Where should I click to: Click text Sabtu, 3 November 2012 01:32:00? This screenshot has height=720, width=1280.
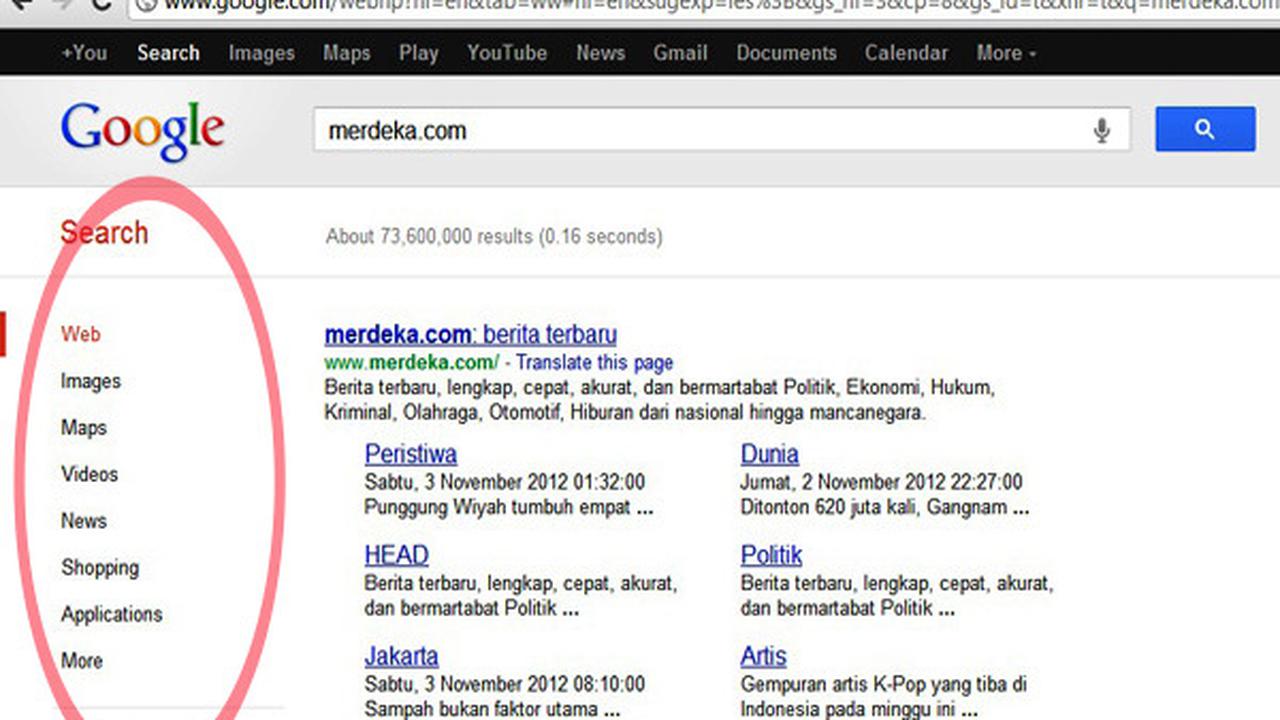tap(504, 482)
